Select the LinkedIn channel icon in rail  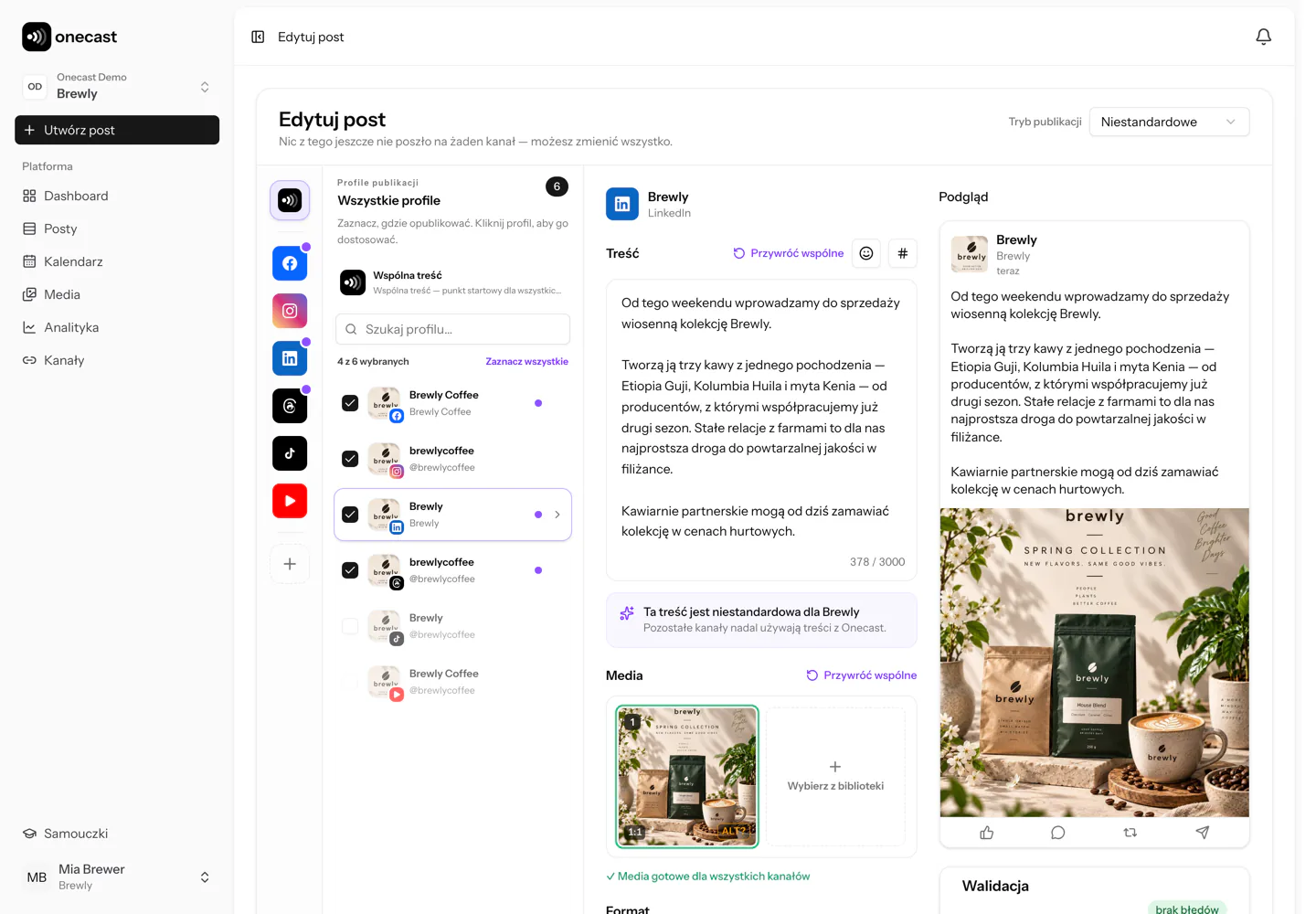coord(290,358)
